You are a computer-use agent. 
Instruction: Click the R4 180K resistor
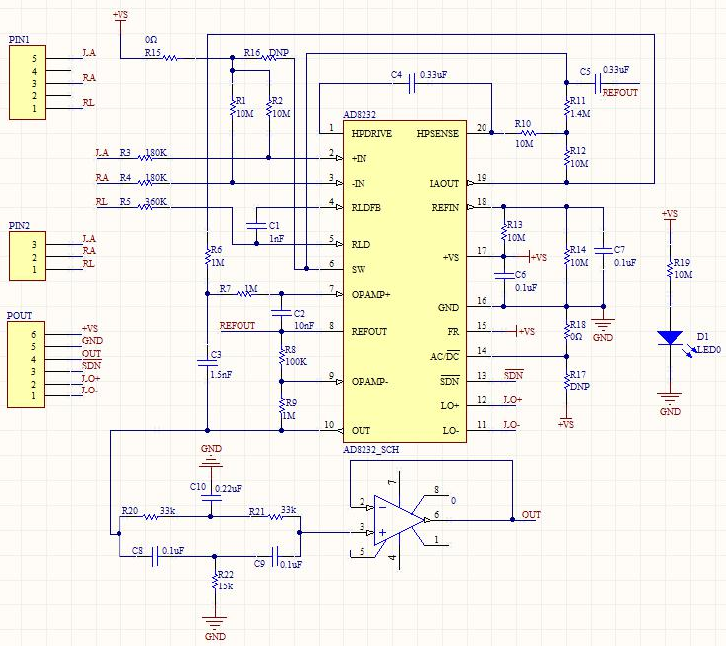coord(145,183)
